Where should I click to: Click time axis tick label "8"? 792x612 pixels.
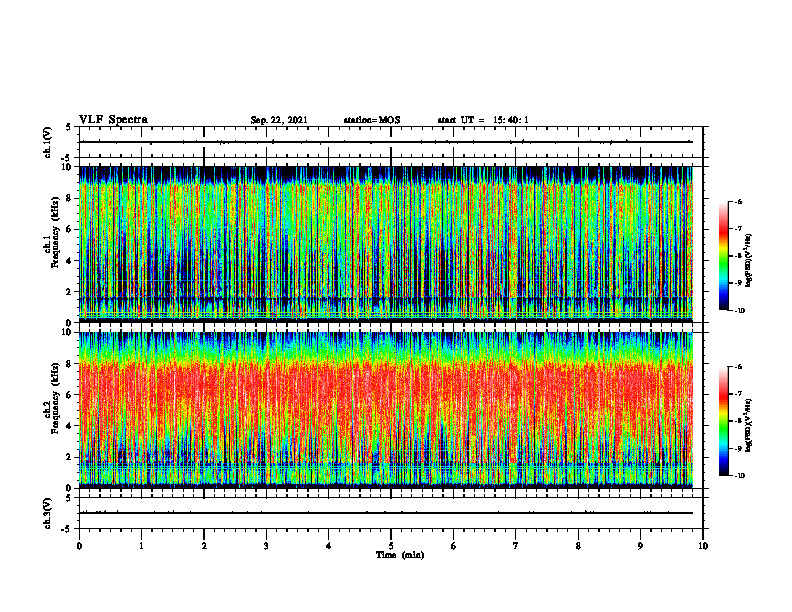(578, 546)
